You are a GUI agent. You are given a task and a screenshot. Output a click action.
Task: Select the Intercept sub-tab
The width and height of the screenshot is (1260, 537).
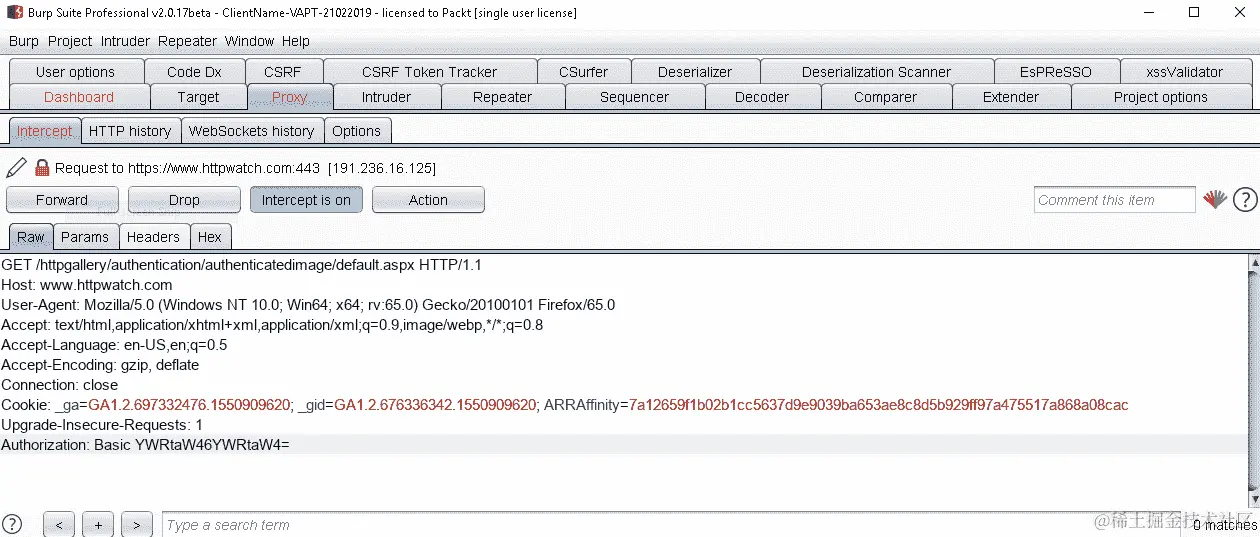coord(44,131)
